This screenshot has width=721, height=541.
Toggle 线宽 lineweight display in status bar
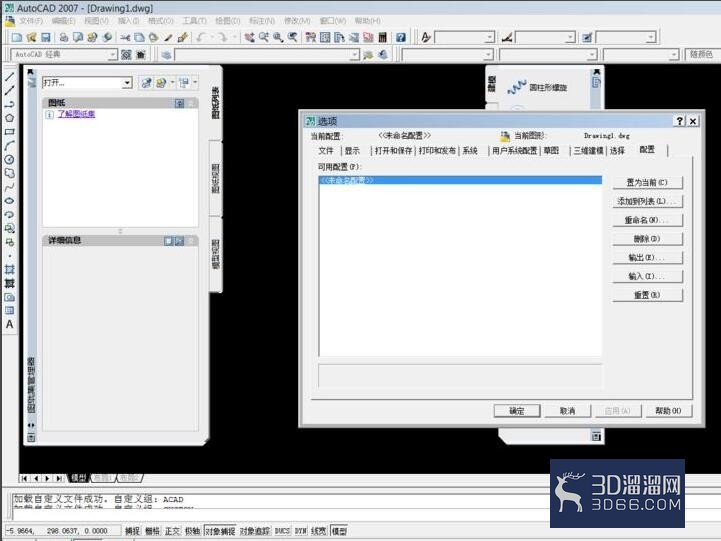[x=319, y=531]
